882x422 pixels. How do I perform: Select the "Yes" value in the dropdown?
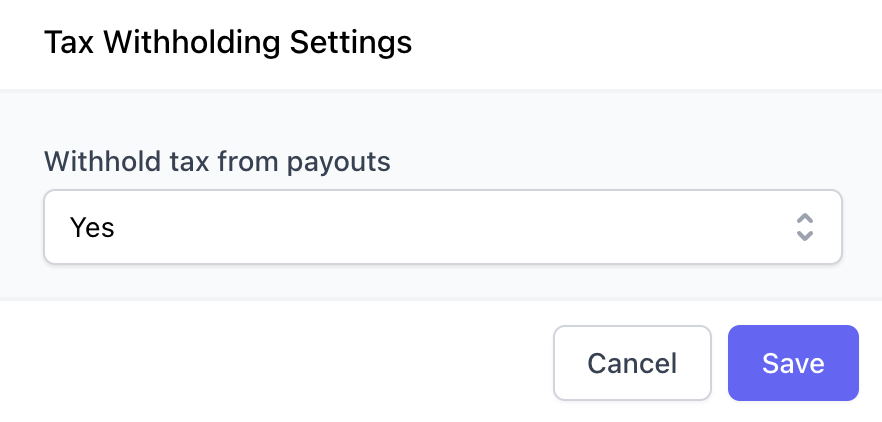(92, 227)
